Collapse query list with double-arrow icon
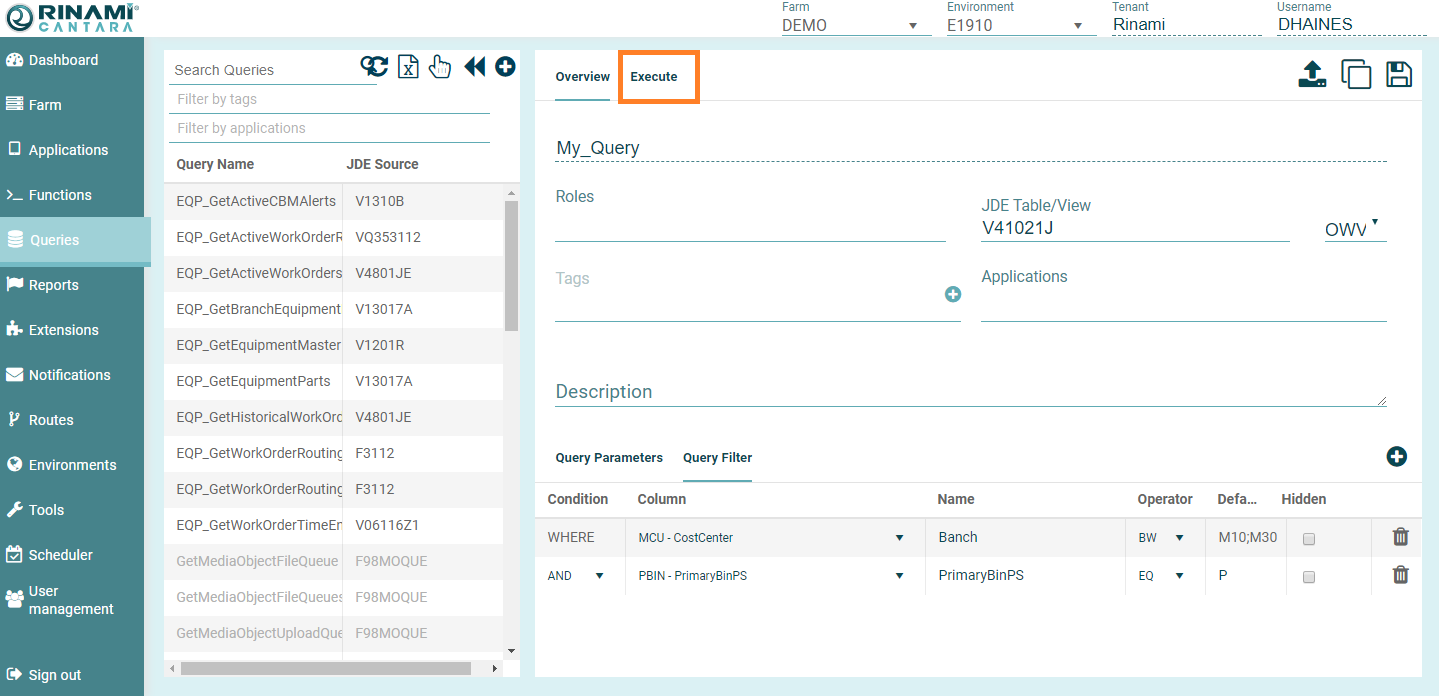Viewport: 1439px width, 696px height. pyautogui.click(x=474, y=66)
